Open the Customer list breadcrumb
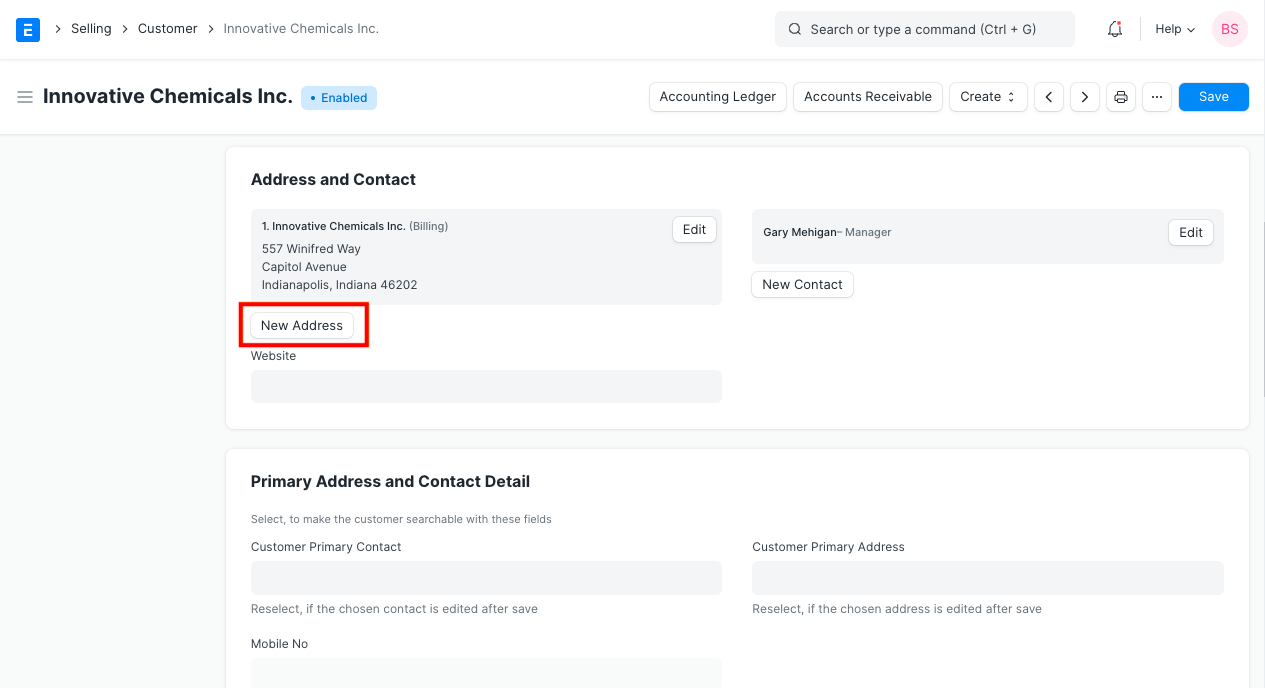This screenshot has height=688, width=1265. pyautogui.click(x=167, y=28)
